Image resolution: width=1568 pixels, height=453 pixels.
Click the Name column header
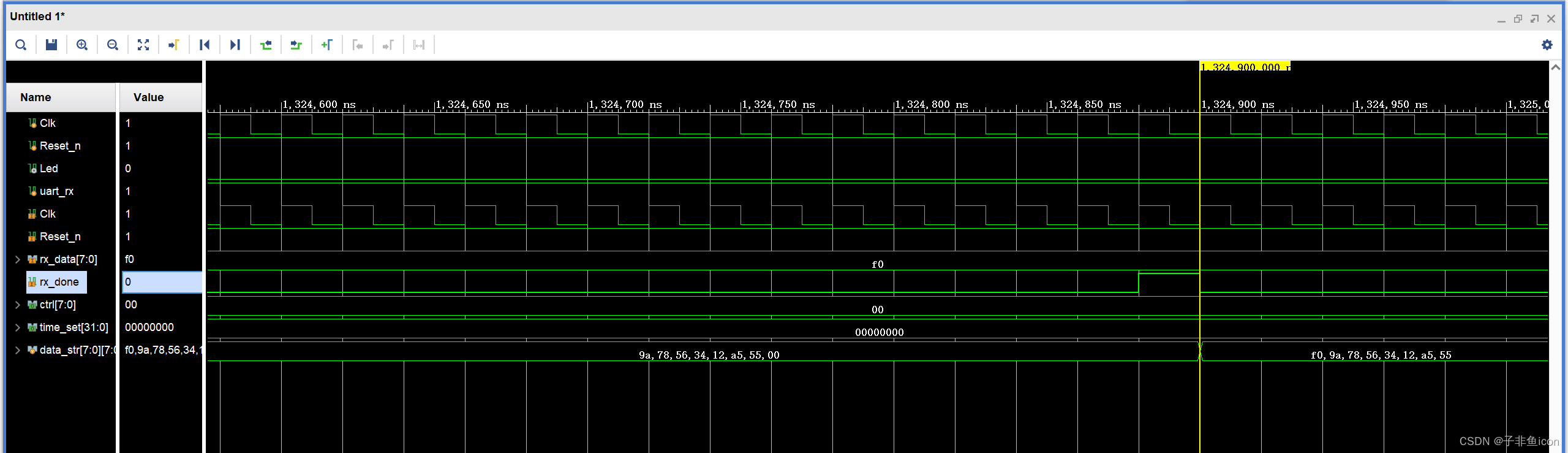click(61, 97)
